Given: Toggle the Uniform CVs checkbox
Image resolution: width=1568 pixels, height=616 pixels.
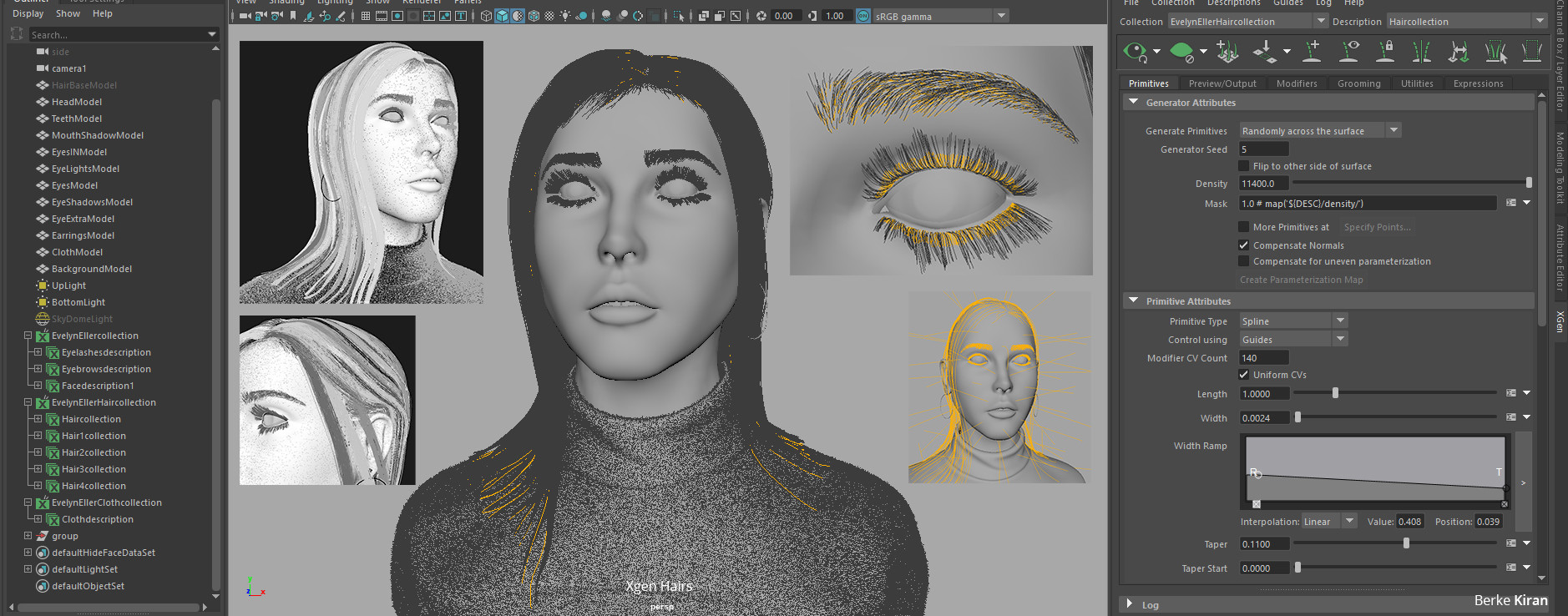Looking at the screenshot, I should point(1244,375).
